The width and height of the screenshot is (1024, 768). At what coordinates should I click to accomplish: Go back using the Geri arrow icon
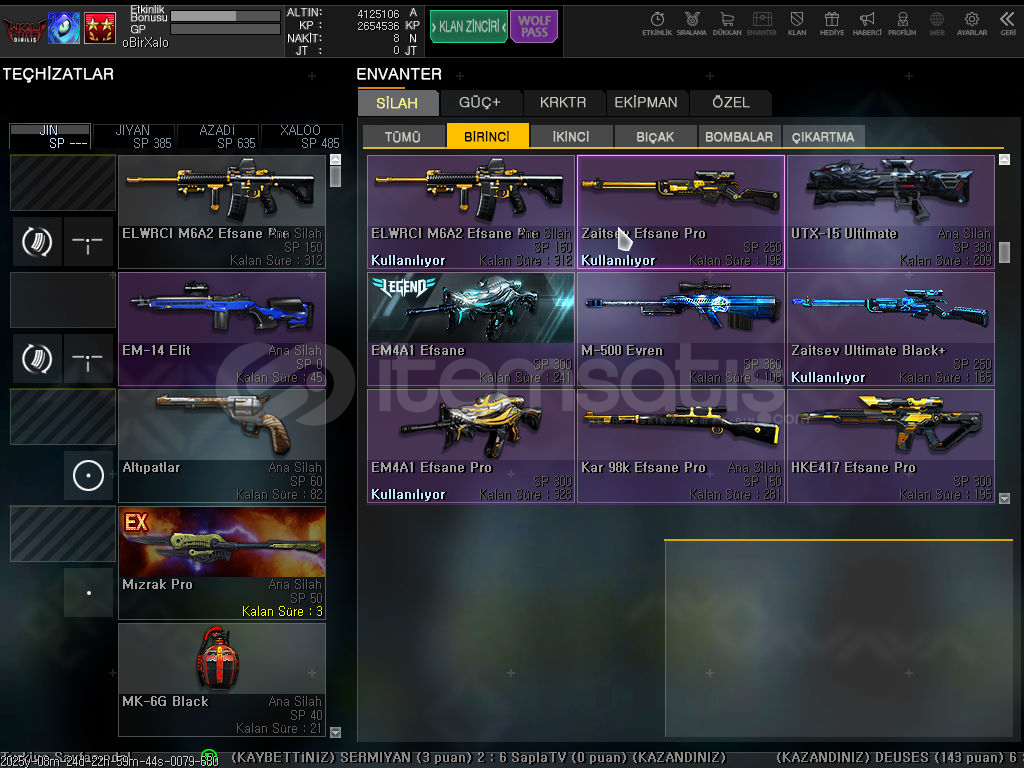pyautogui.click(x=1008, y=24)
